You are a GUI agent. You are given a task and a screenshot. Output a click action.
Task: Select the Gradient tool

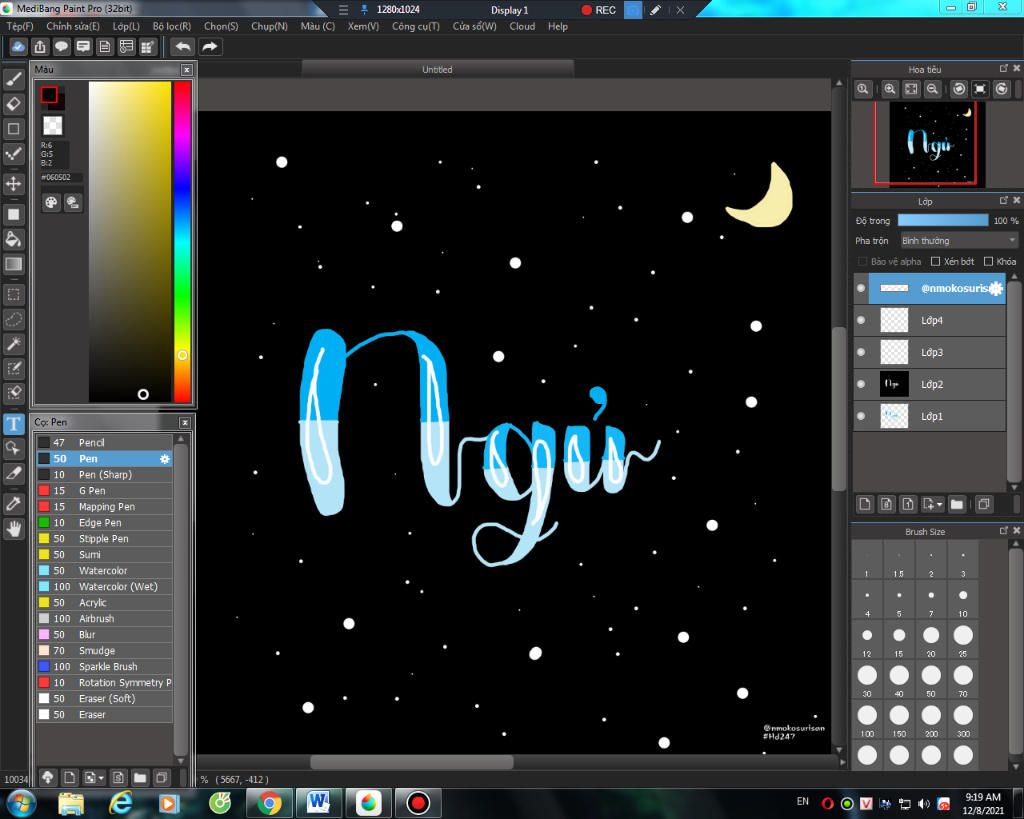[14, 264]
